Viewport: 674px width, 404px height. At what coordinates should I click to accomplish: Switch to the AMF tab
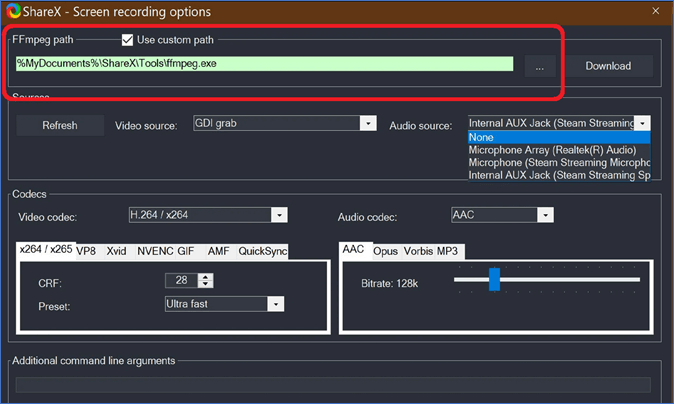coord(218,251)
